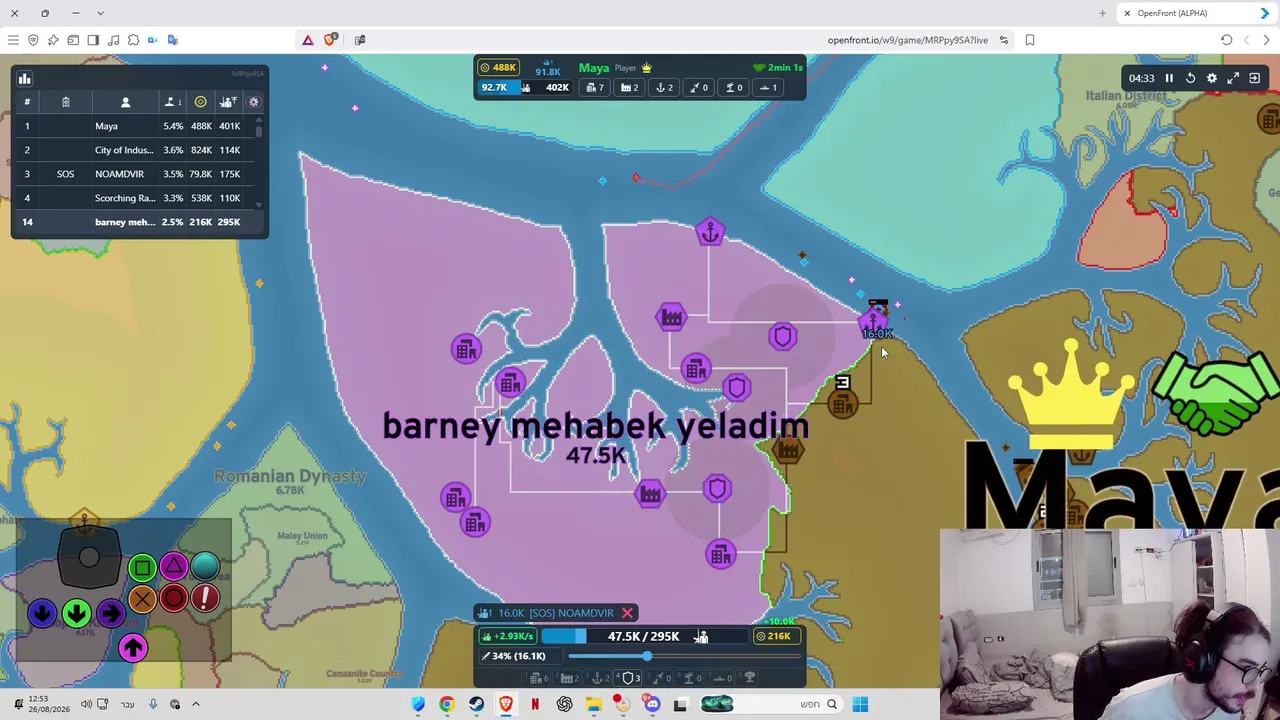This screenshot has height=720, width=1280.
Task: Sort leaderboard by territory owned column
Action: pyautogui.click(x=172, y=102)
